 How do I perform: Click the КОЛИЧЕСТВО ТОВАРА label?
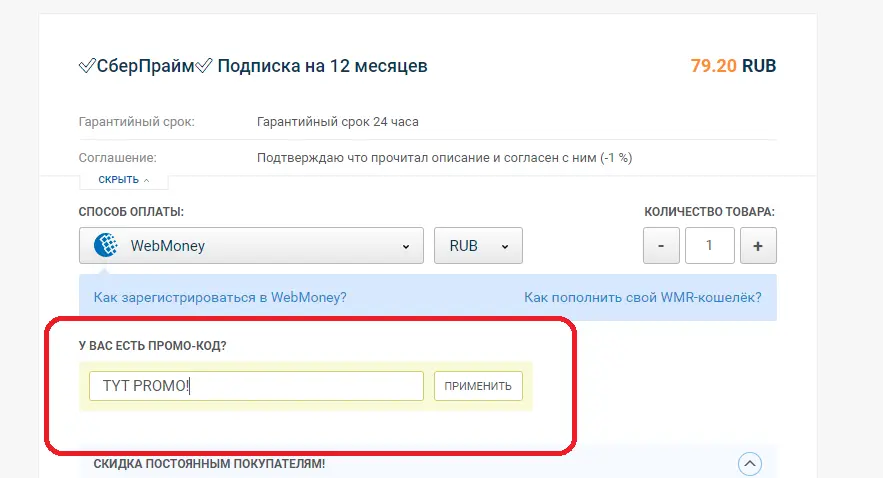[710, 212]
